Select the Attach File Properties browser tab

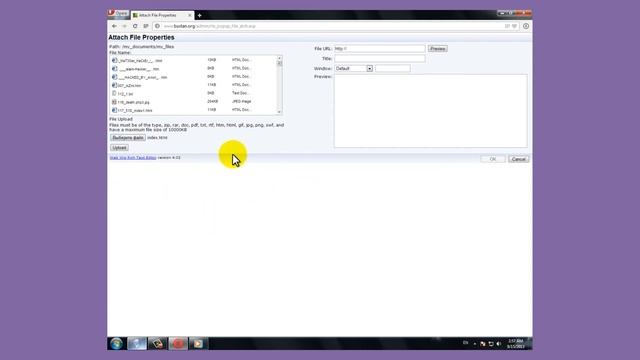162,15
